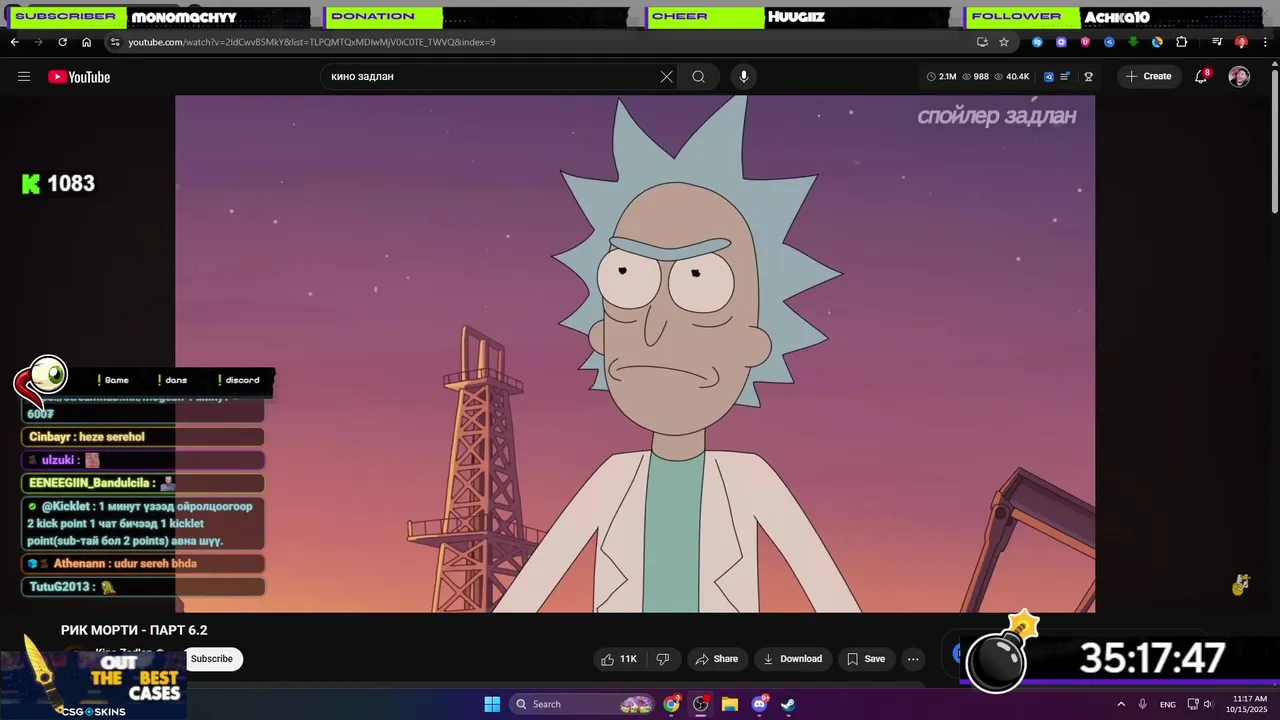
Task: Click the !discord command label
Action: [238, 380]
